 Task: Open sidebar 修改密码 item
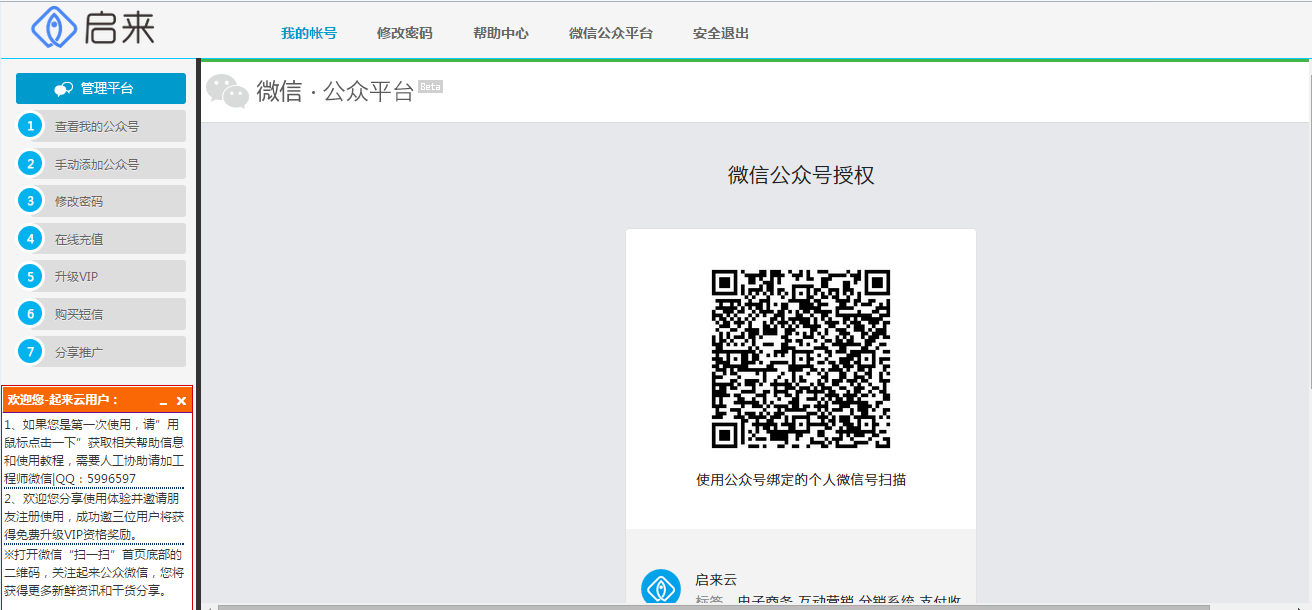[x=101, y=201]
